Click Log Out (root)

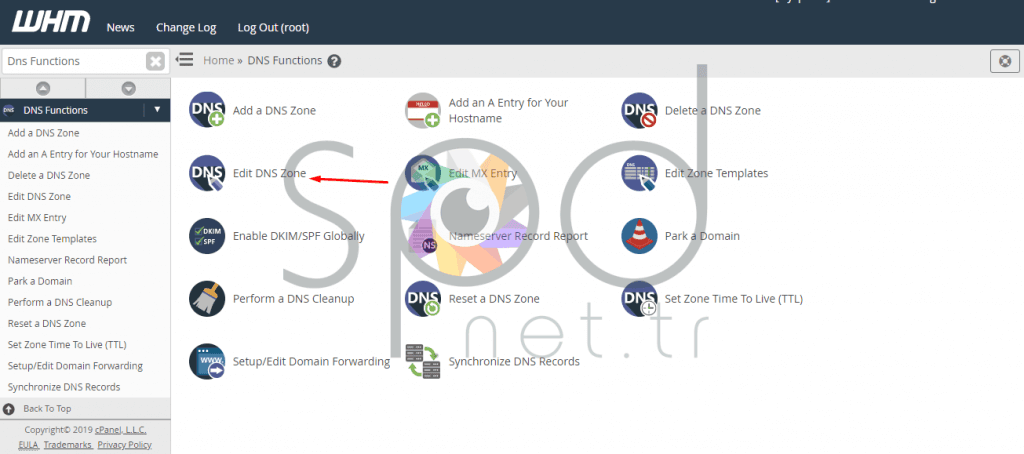(273, 27)
